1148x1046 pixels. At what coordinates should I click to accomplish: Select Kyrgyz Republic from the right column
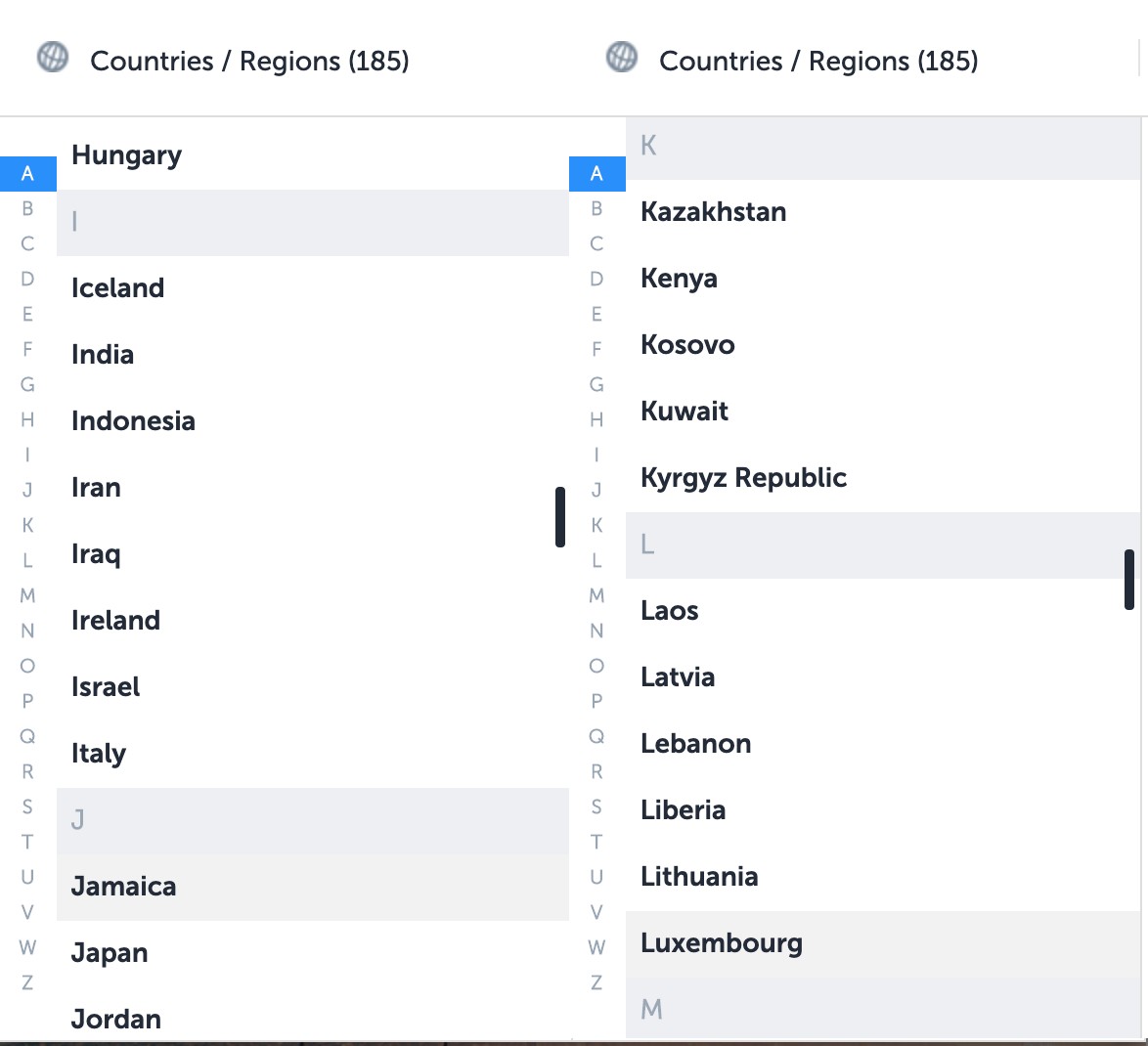(x=744, y=477)
